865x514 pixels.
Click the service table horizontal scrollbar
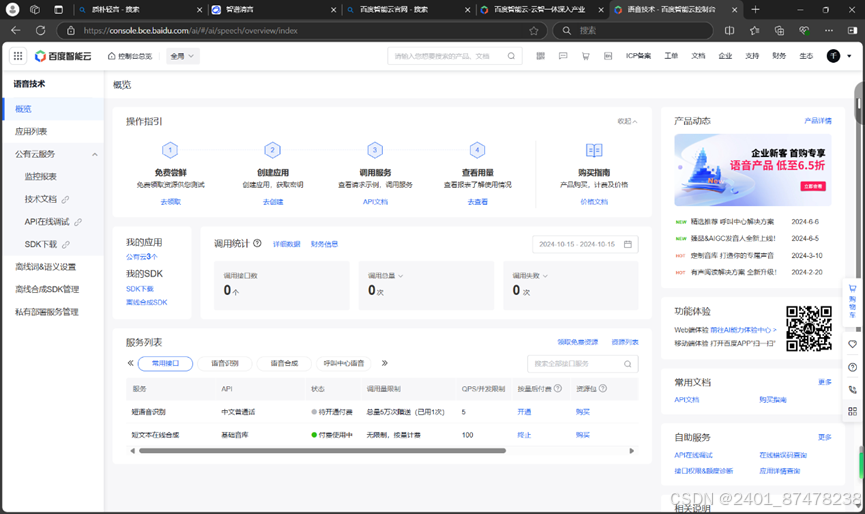click(322, 451)
